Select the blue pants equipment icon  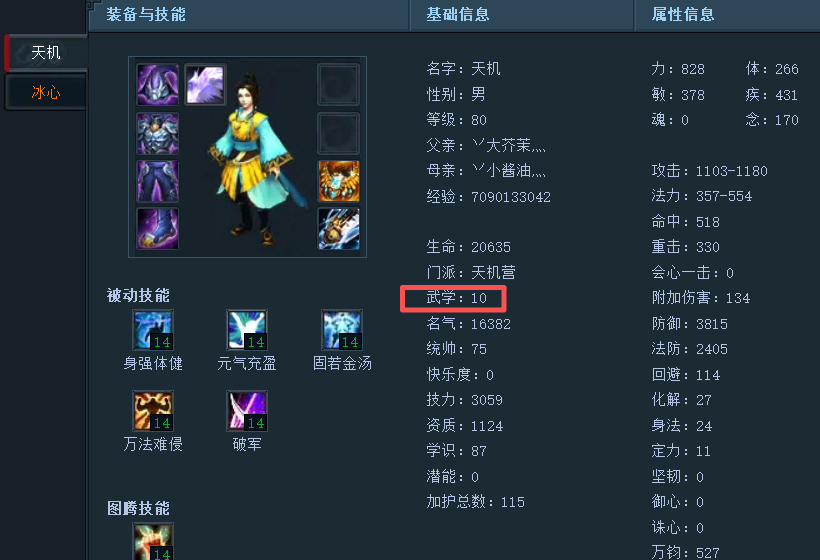[x=157, y=181]
